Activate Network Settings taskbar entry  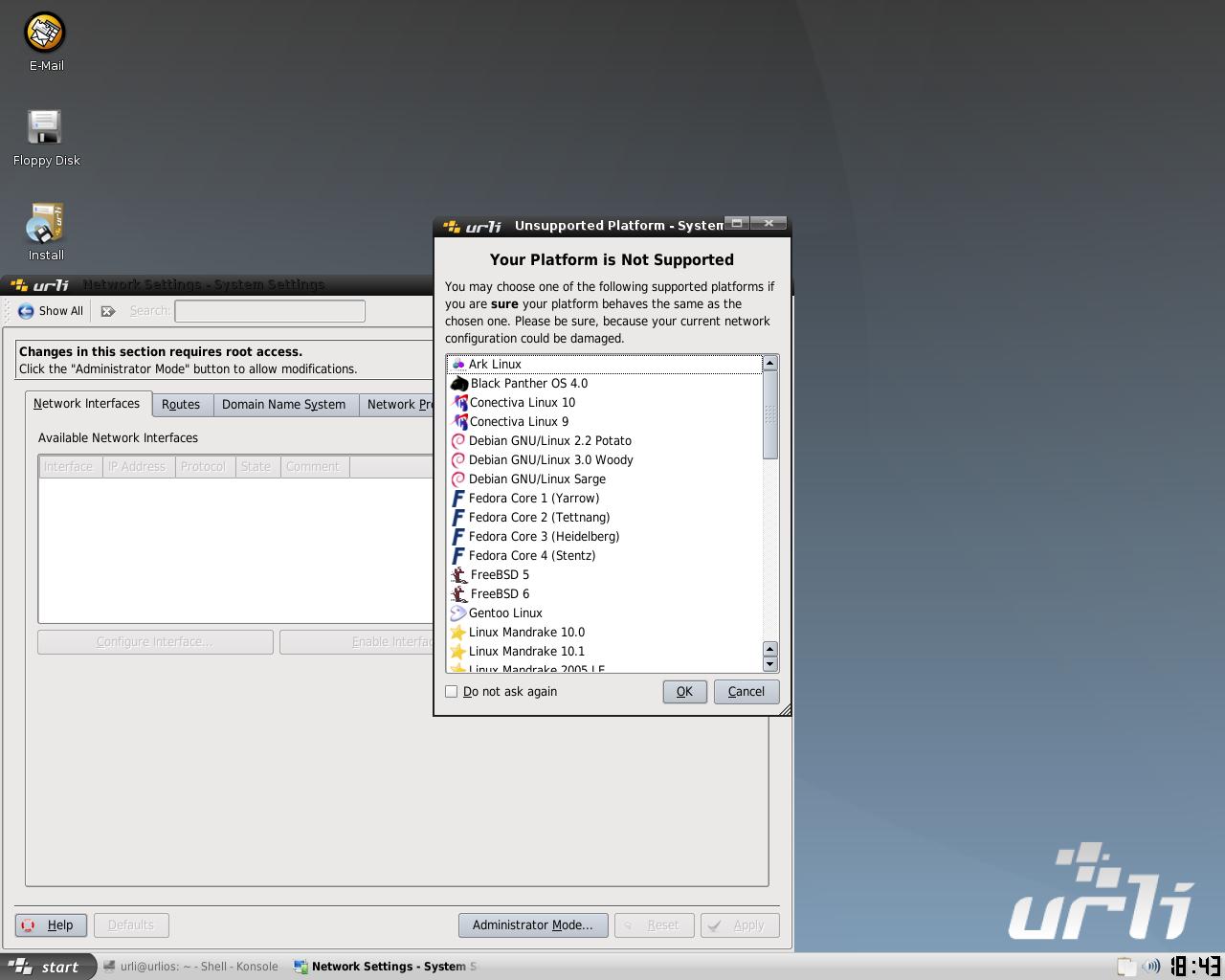tap(385, 967)
